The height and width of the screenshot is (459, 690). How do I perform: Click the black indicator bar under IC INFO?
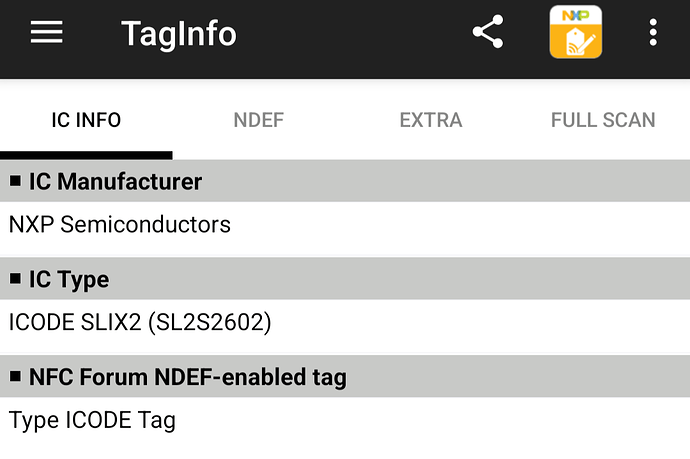pos(86,155)
